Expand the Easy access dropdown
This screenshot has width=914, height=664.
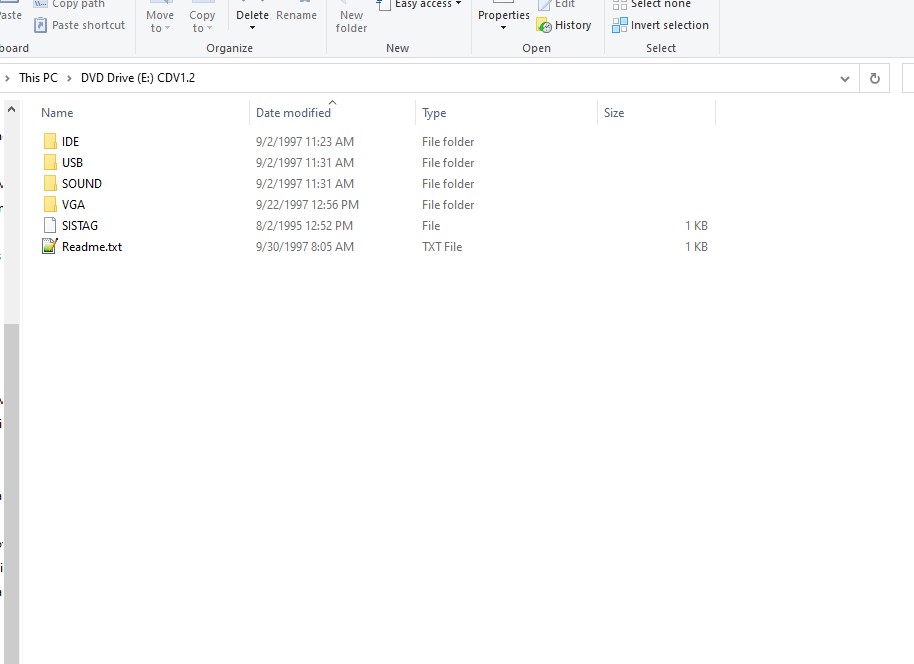pyautogui.click(x=458, y=4)
